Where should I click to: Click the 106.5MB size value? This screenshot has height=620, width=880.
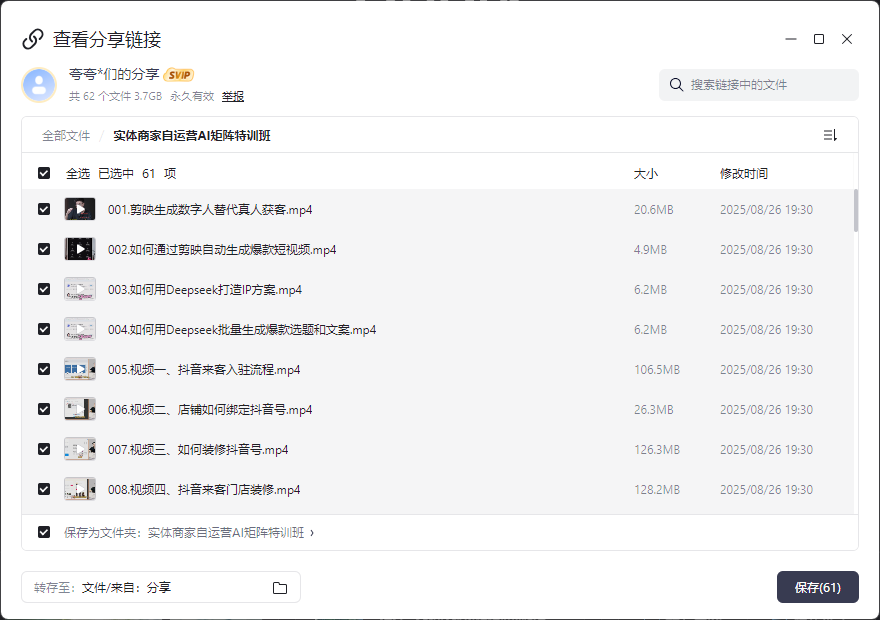click(657, 370)
